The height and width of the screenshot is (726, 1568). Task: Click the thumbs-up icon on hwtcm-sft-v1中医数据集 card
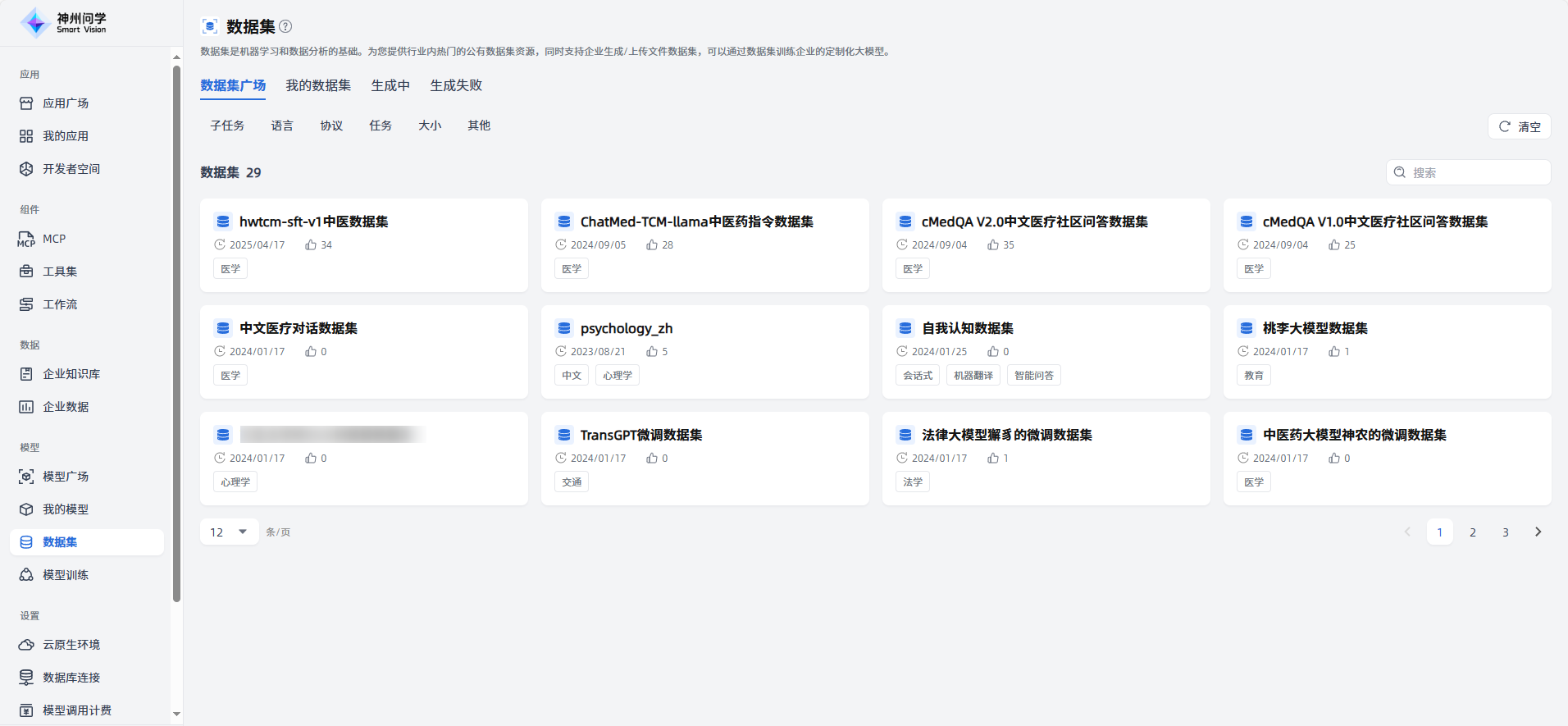(311, 245)
